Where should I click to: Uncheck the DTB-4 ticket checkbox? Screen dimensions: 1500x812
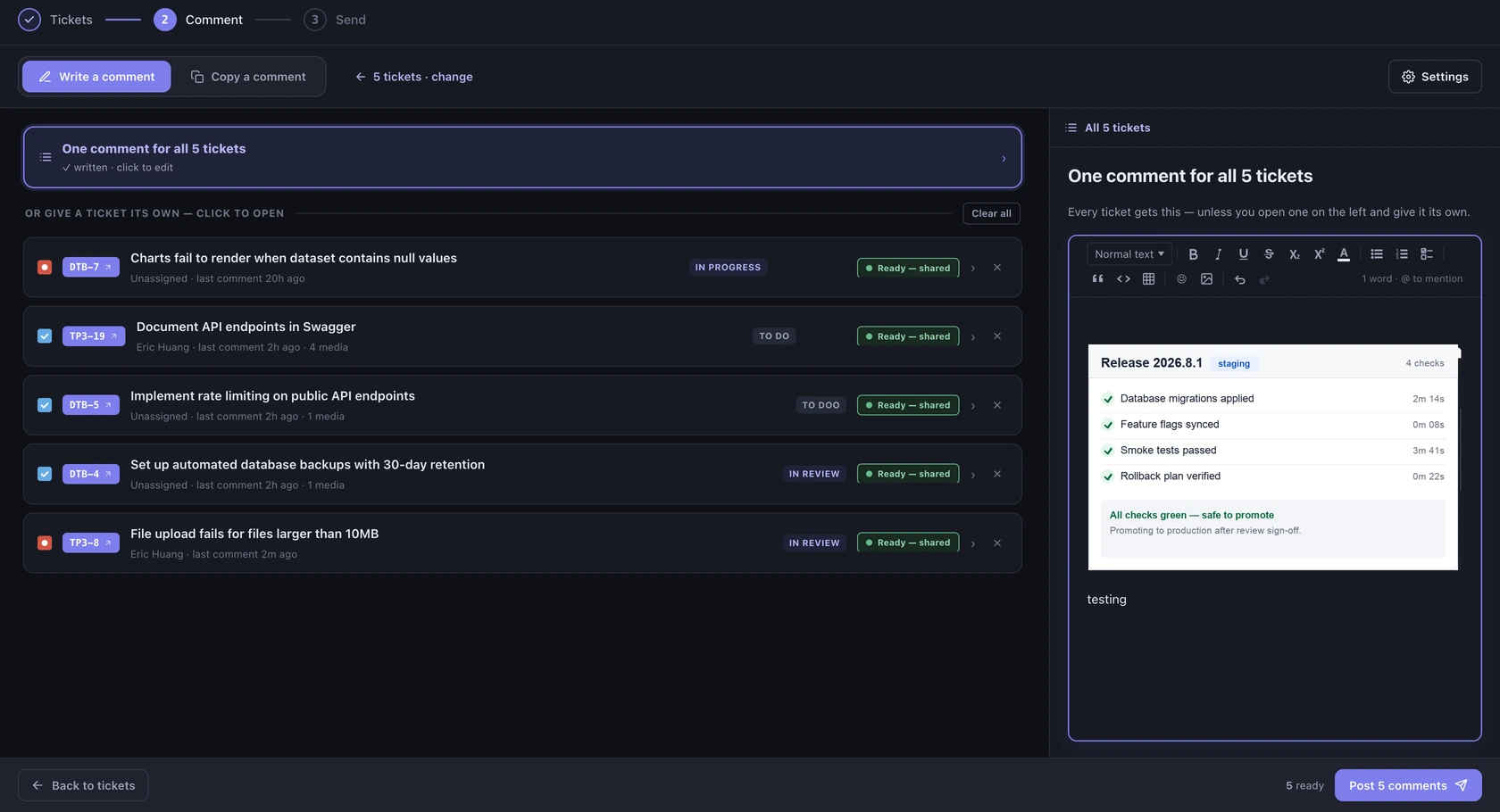point(45,474)
